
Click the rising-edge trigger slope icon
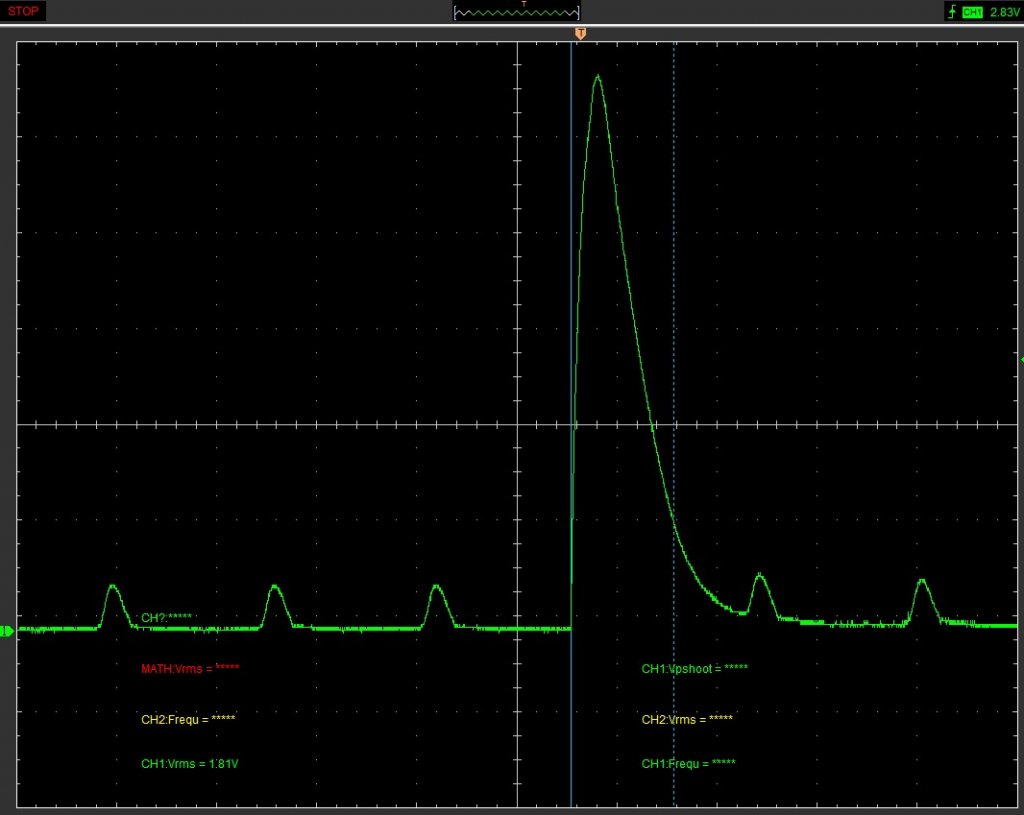click(x=952, y=12)
